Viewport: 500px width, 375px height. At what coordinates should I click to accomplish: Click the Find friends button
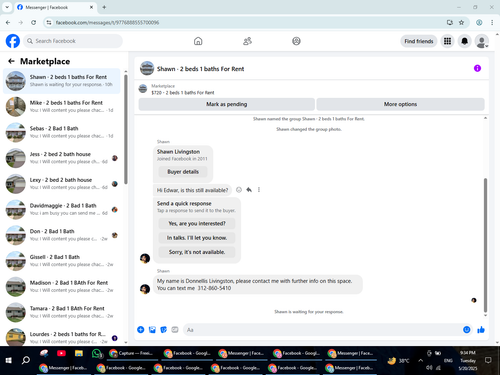point(419,41)
